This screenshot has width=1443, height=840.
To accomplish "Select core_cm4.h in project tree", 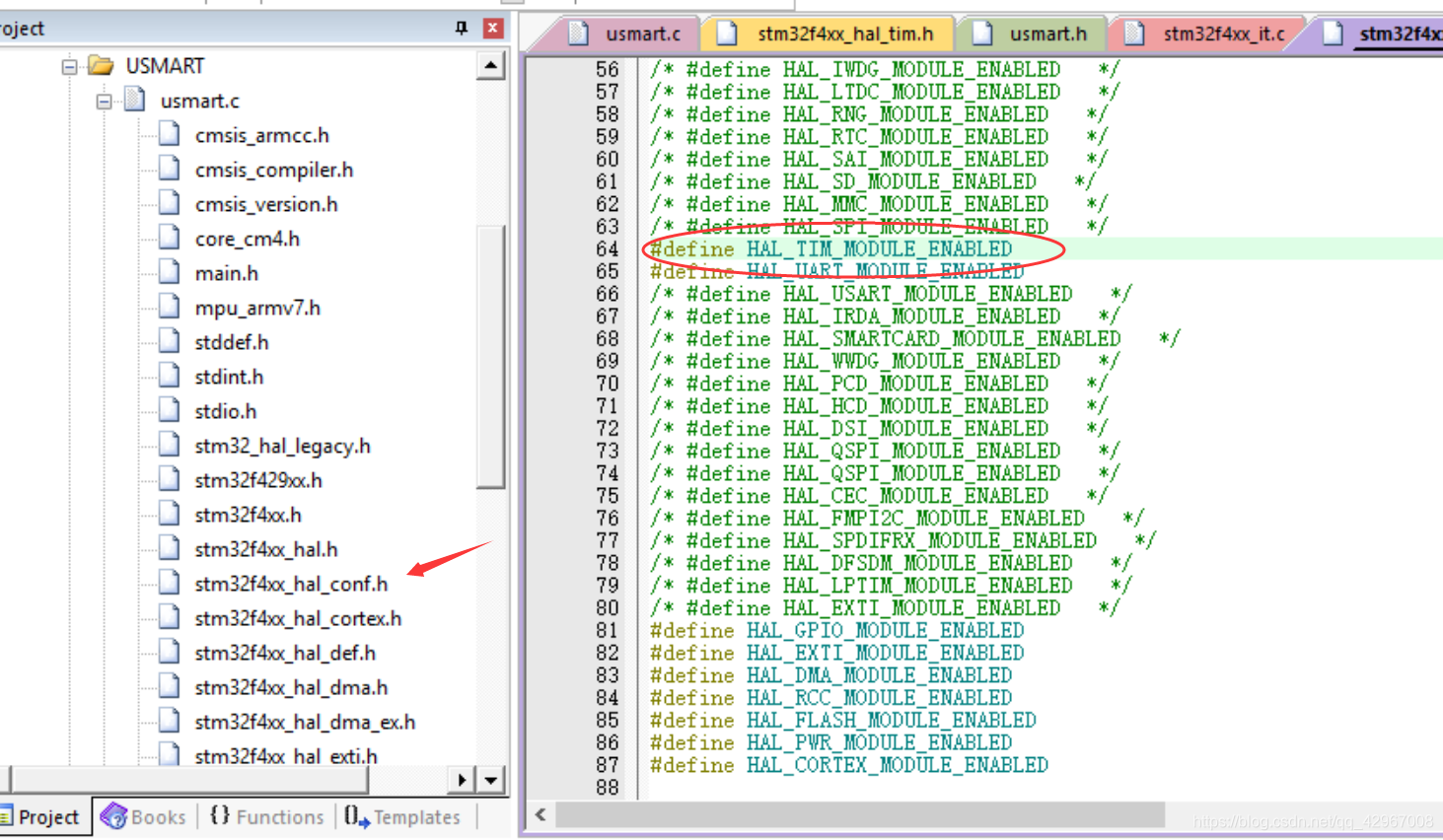I will click(247, 239).
